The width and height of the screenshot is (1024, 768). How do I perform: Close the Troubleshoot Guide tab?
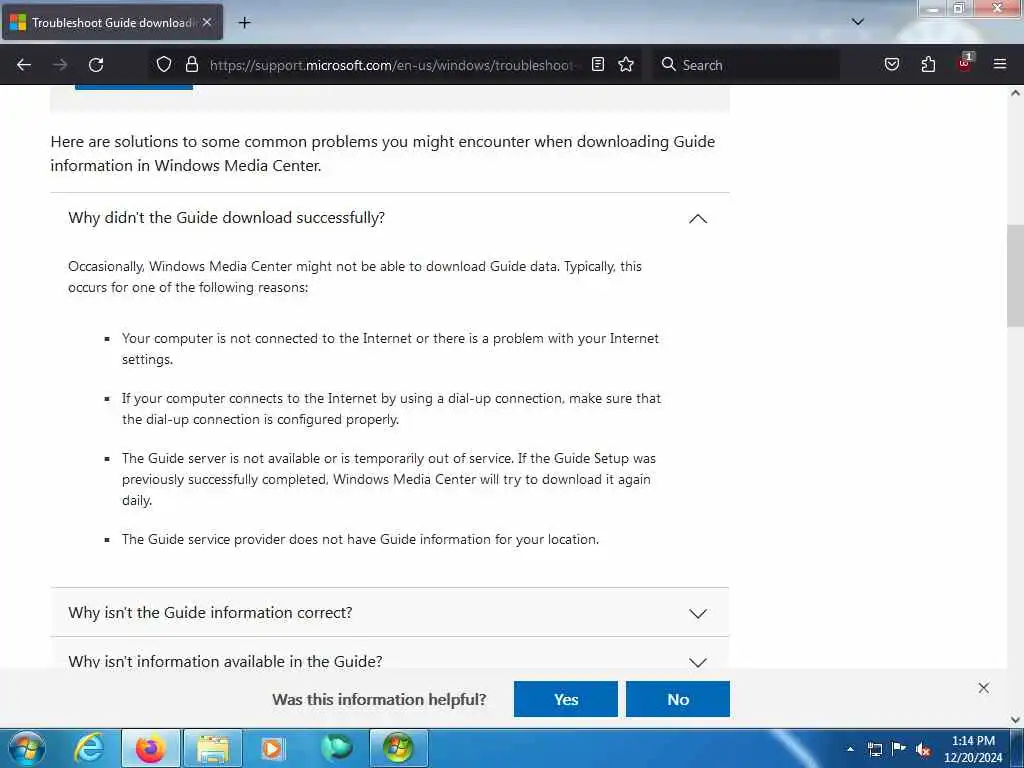207,22
